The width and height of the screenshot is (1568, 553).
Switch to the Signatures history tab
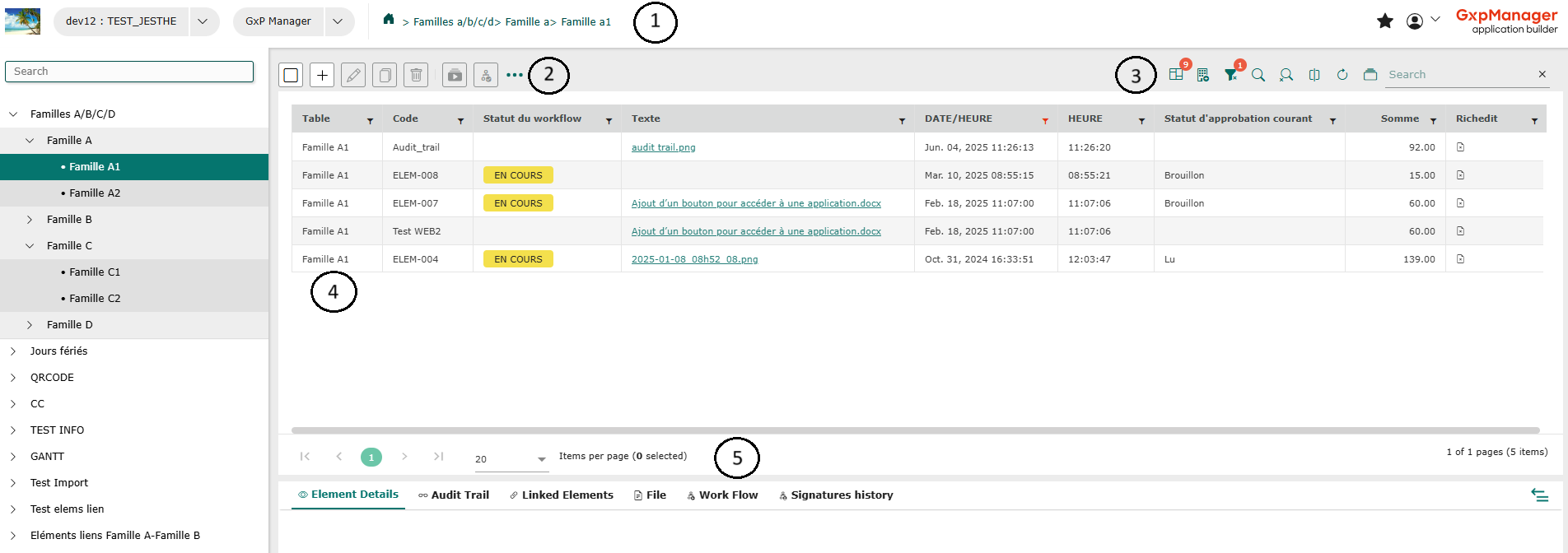(836, 495)
